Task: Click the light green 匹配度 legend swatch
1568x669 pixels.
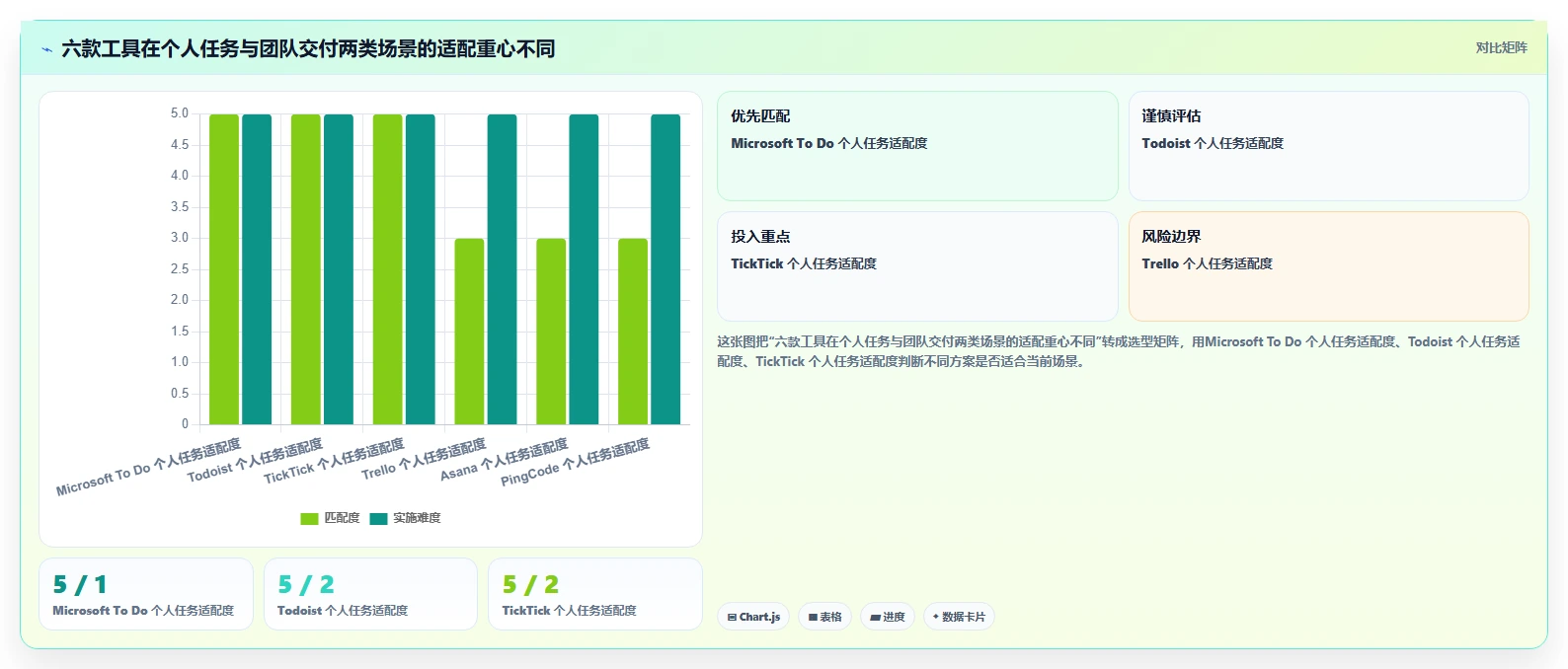Action: [x=309, y=519]
